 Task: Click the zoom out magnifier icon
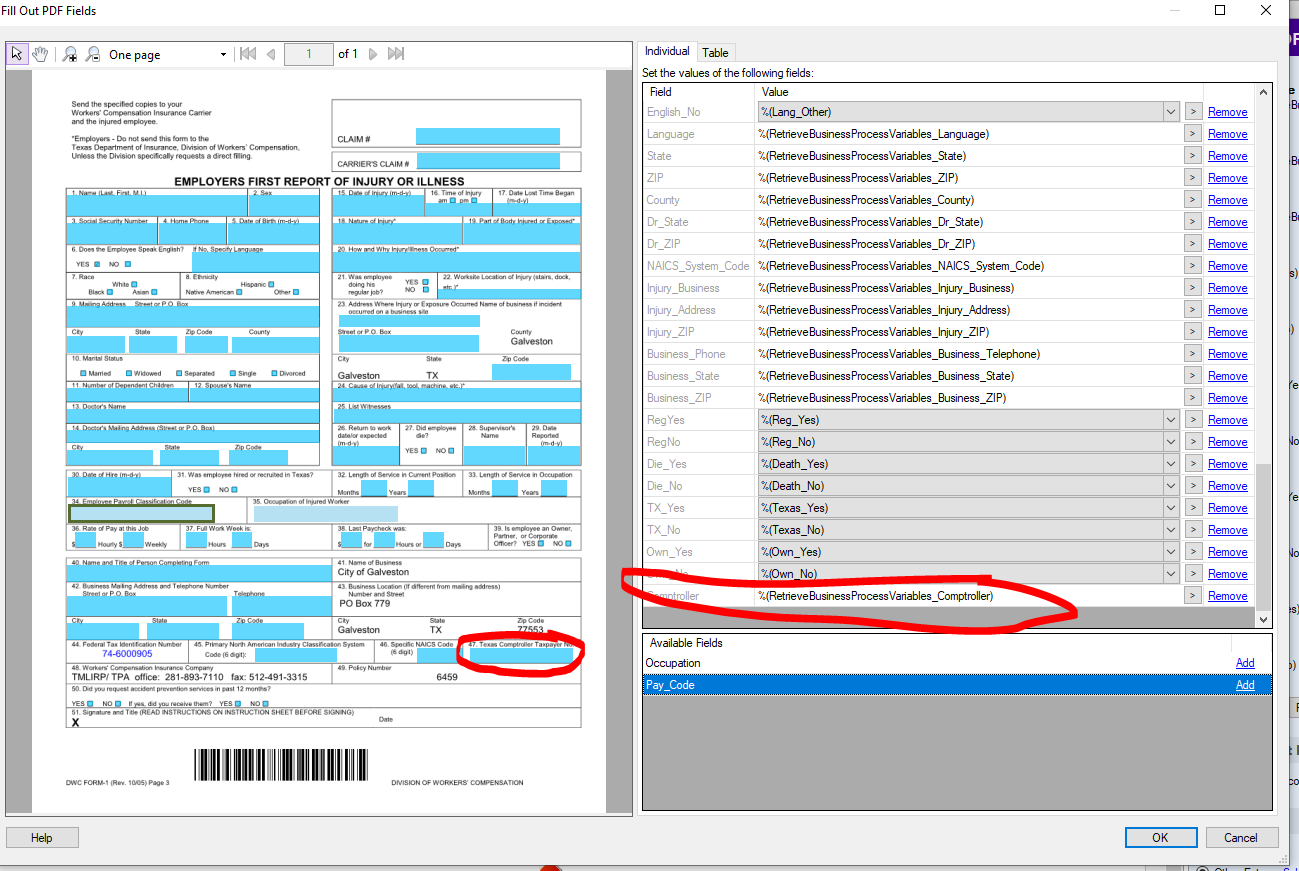tap(92, 54)
